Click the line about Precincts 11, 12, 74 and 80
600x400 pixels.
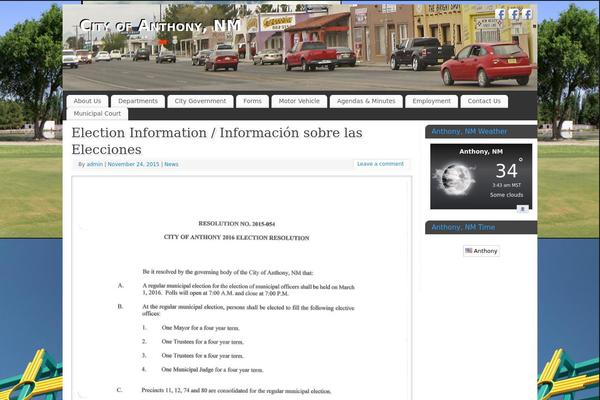point(236,391)
